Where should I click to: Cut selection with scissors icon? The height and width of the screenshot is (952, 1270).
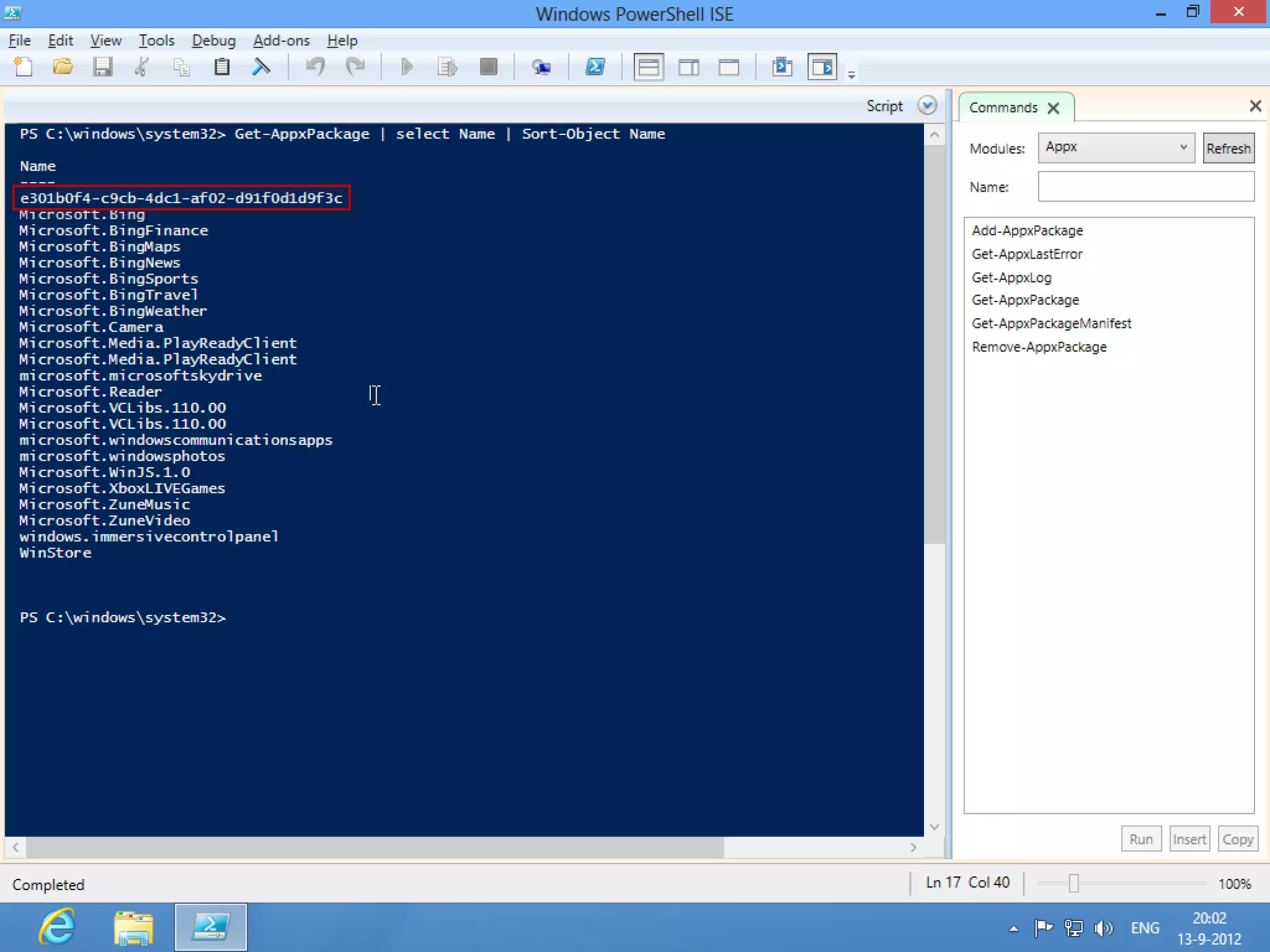pos(142,66)
